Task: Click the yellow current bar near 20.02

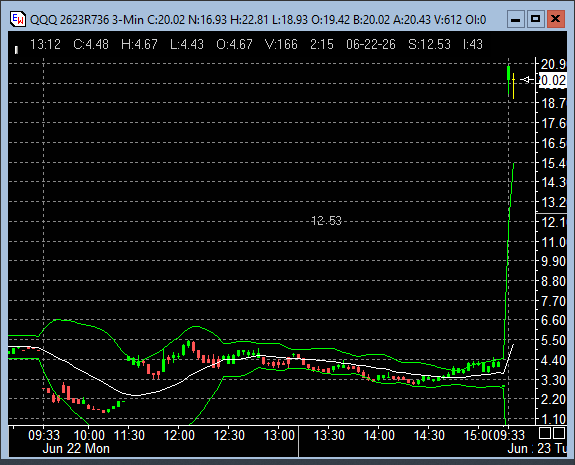Action: [513, 86]
